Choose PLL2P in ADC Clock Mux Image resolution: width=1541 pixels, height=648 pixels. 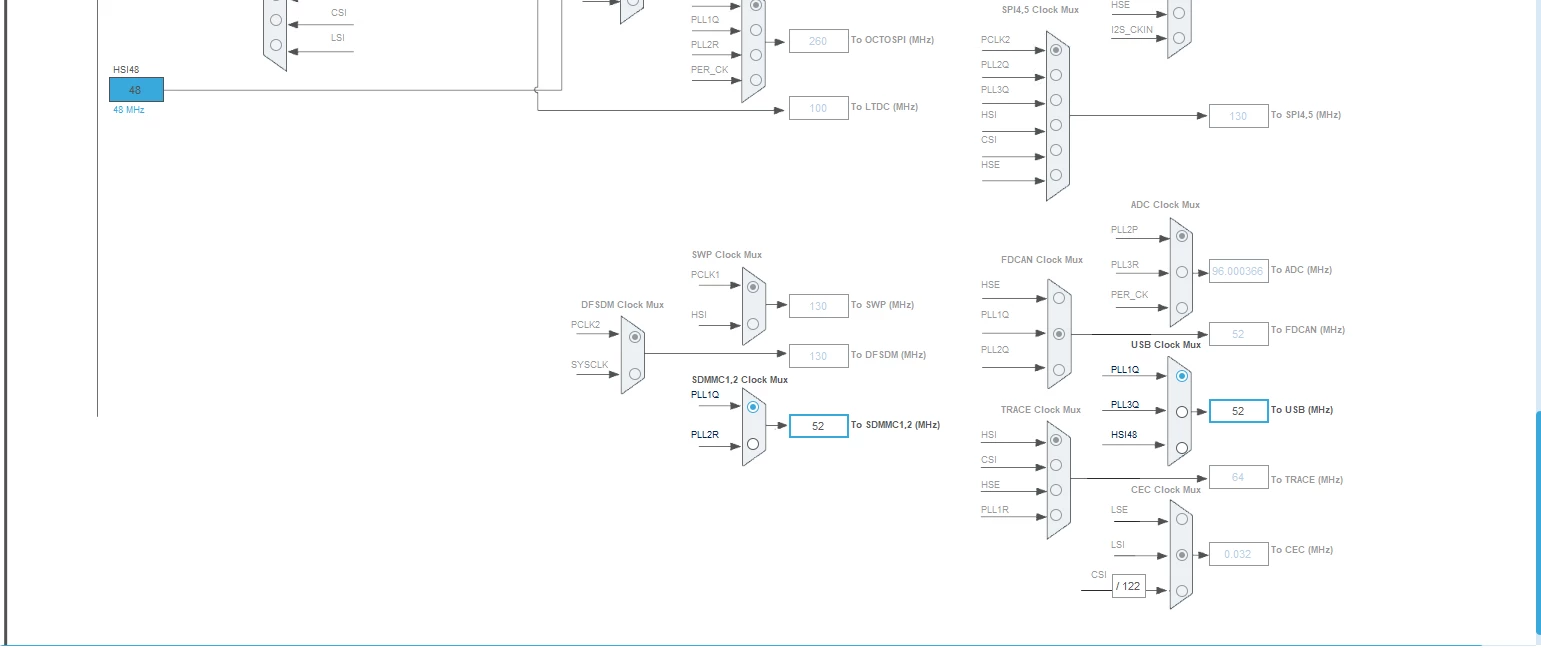[1182, 236]
